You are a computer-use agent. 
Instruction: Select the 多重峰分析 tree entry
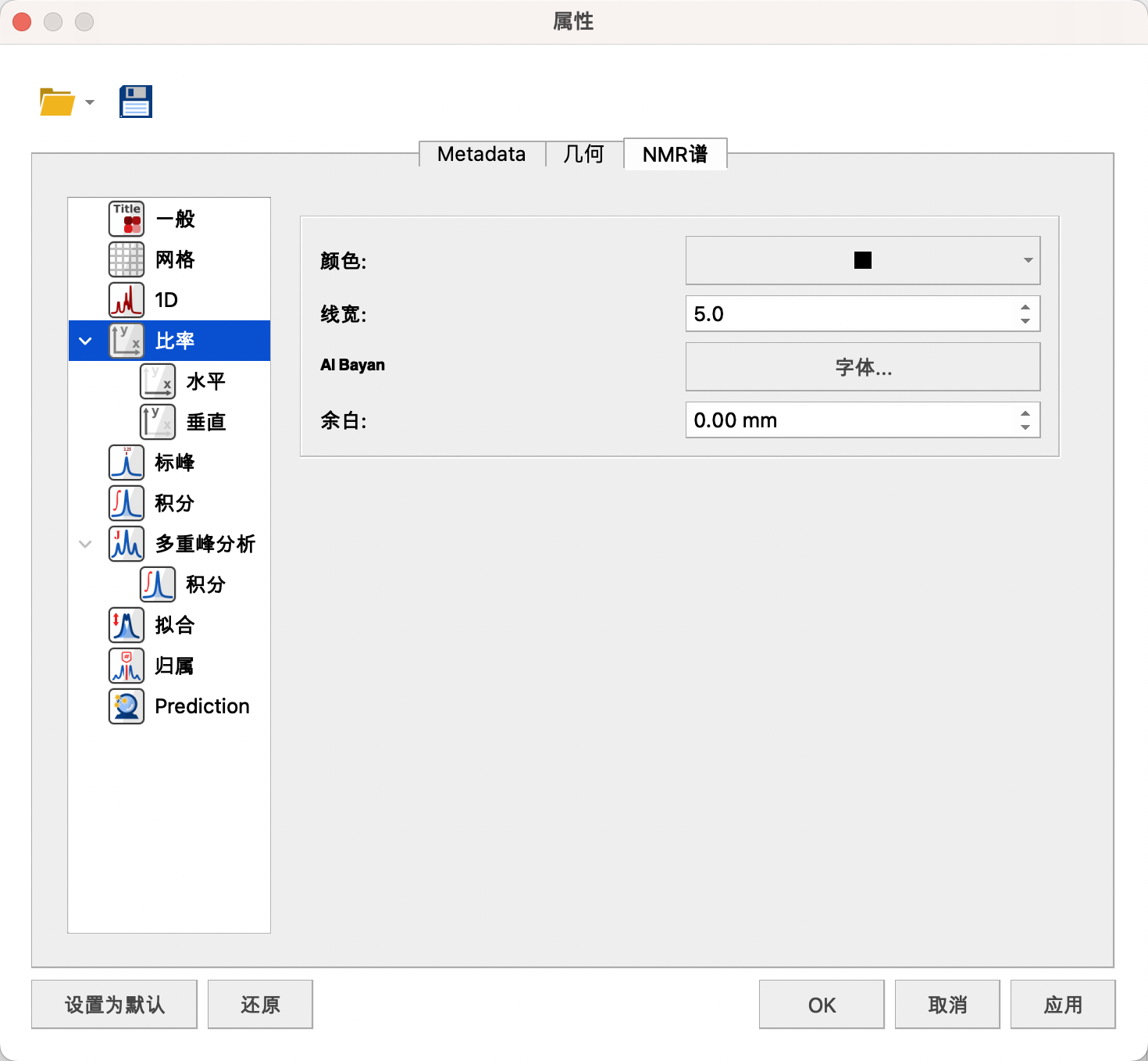205,544
